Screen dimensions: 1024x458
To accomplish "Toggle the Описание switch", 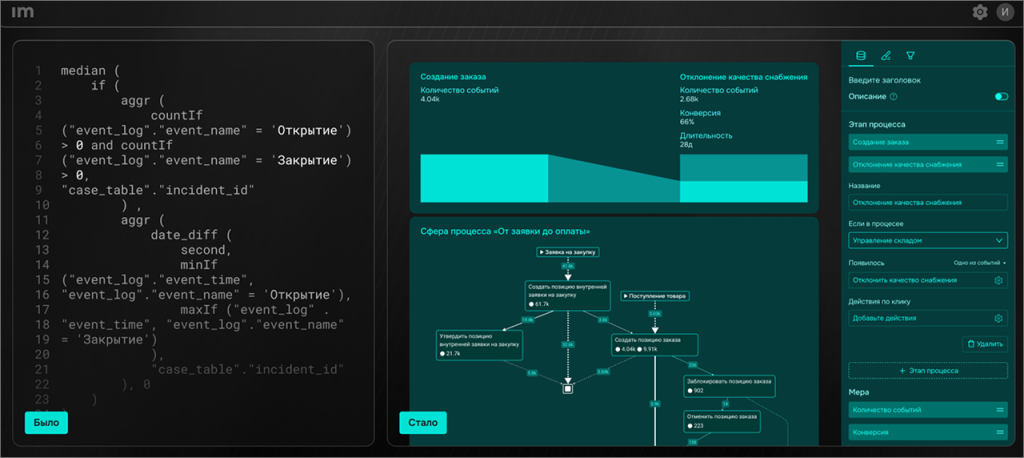I will (x=1000, y=97).
